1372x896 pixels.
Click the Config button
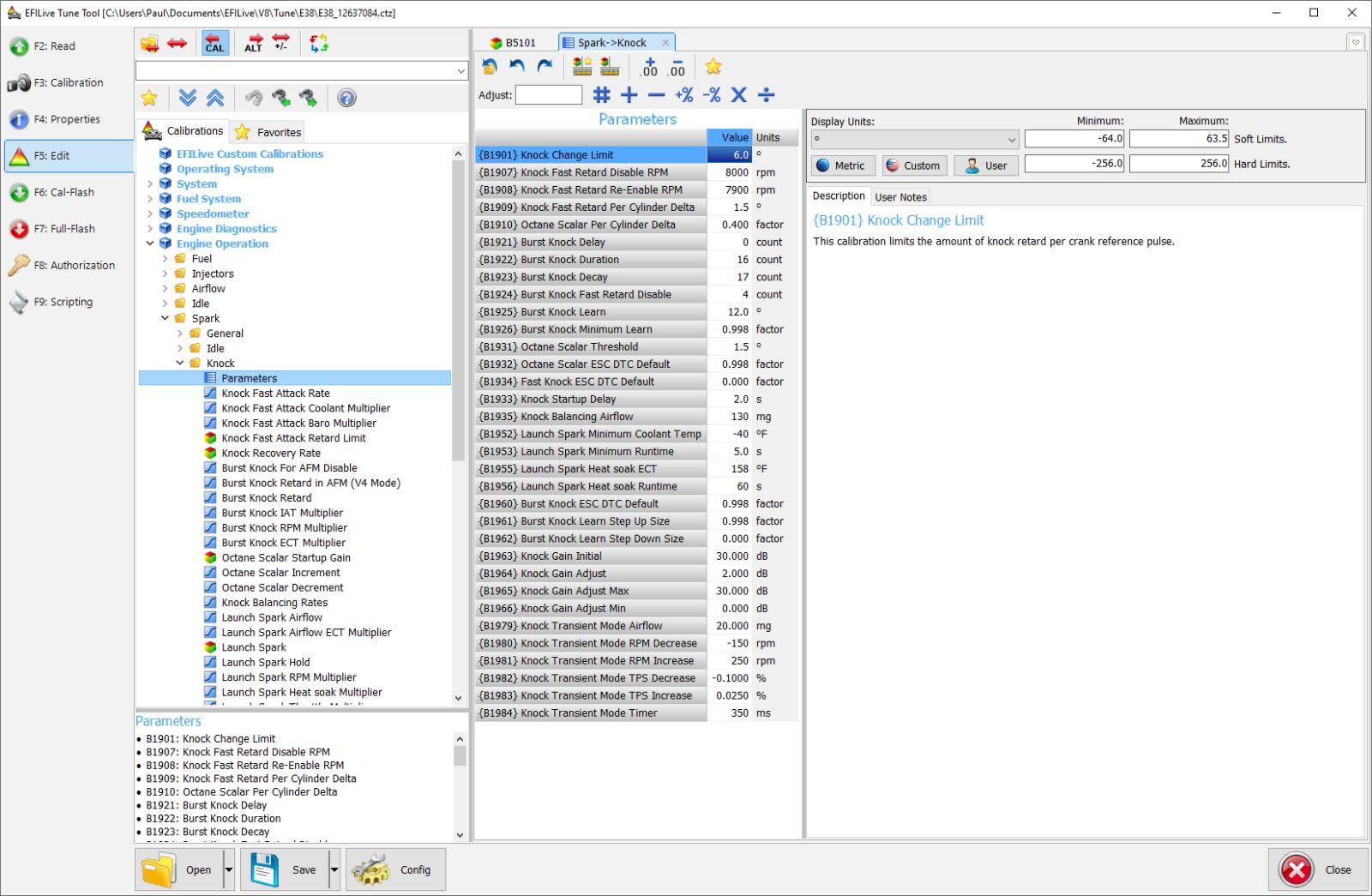395,869
